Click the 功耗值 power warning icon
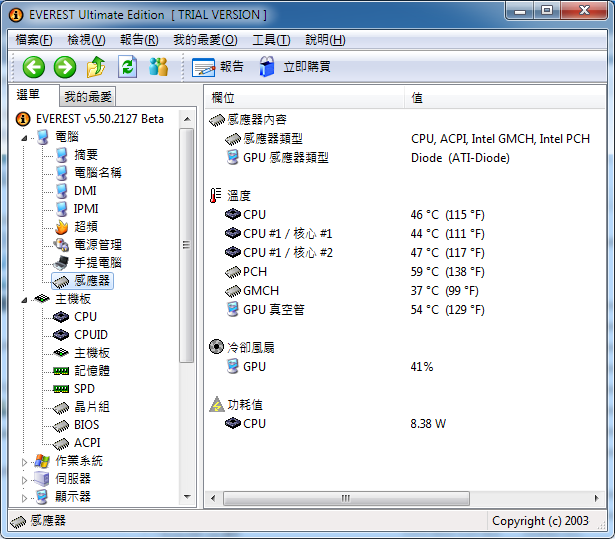This screenshot has width=615, height=539. point(217,404)
